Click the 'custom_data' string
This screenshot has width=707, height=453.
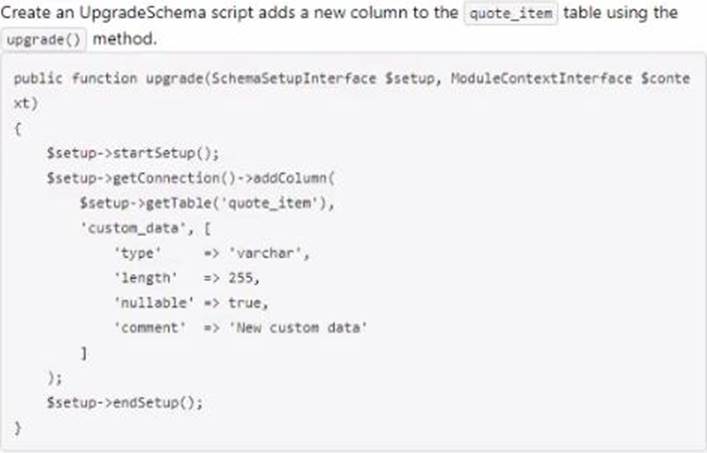(133, 228)
